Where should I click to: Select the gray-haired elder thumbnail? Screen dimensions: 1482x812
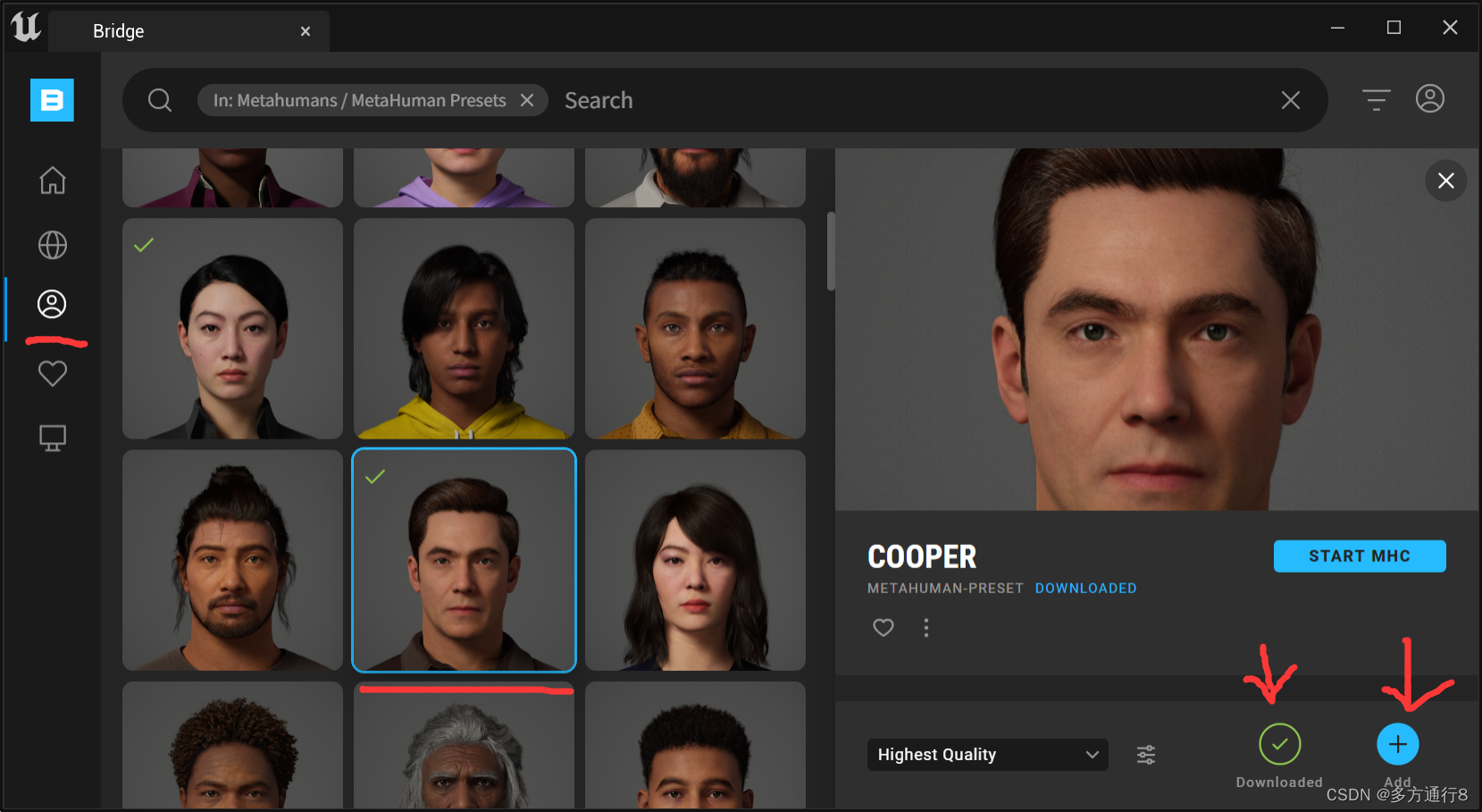tap(464, 745)
